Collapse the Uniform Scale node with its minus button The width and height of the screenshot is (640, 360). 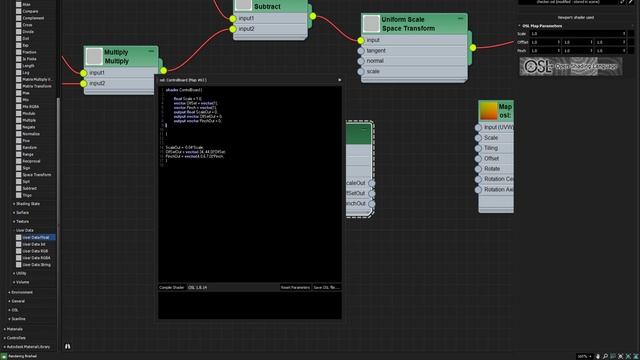point(460,18)
